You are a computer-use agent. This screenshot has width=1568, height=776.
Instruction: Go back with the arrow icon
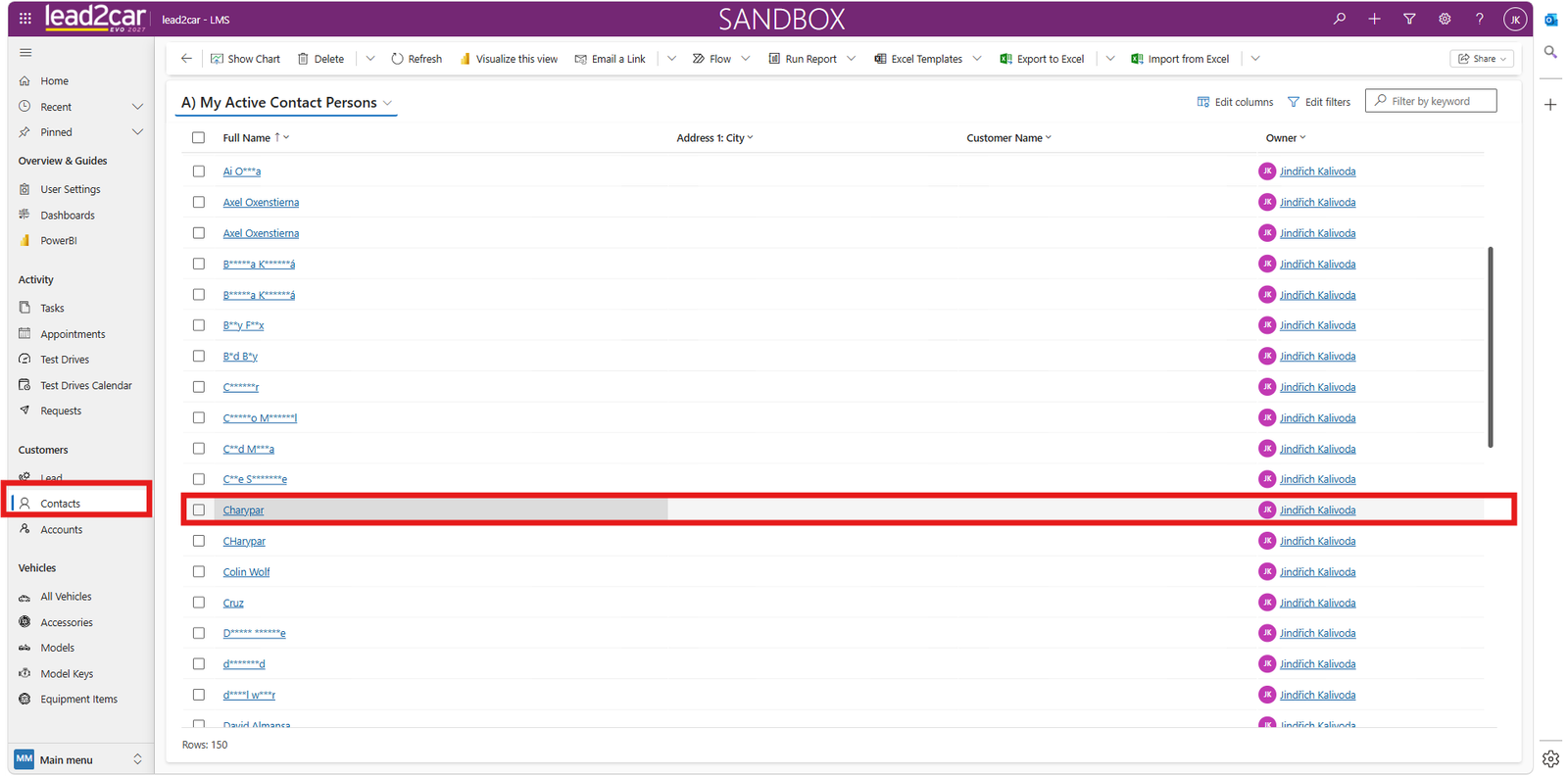(x=186, y=59)
